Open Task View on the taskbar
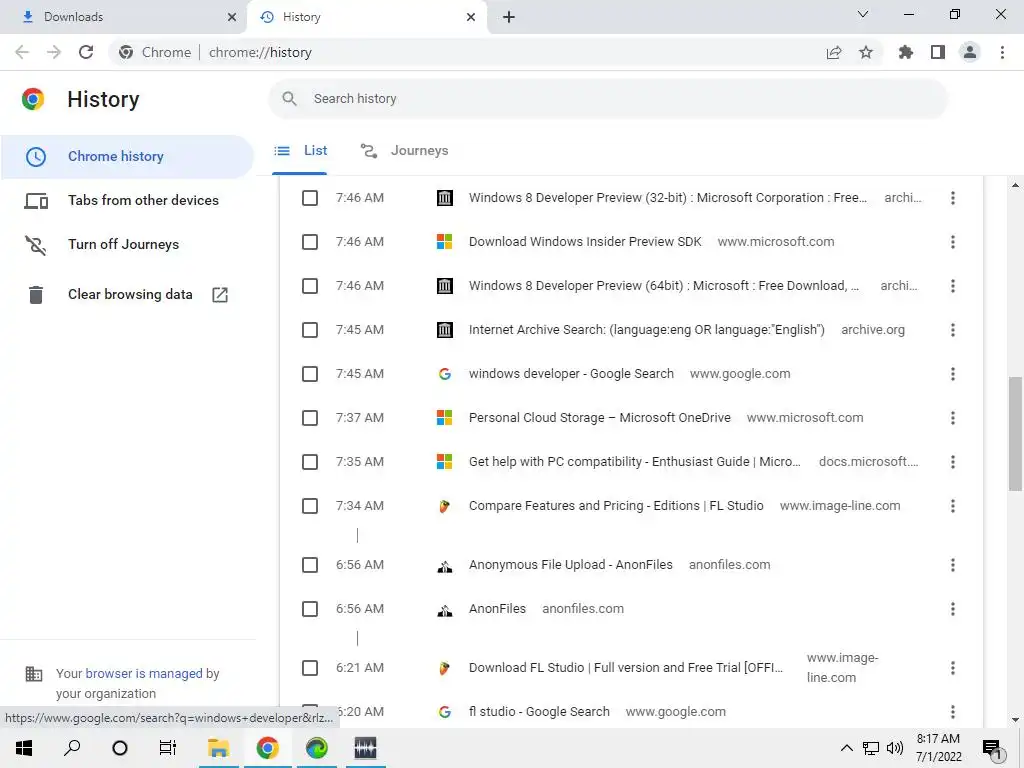The height and width of the screenshot is (768, 1024). (x=168, y=748)
